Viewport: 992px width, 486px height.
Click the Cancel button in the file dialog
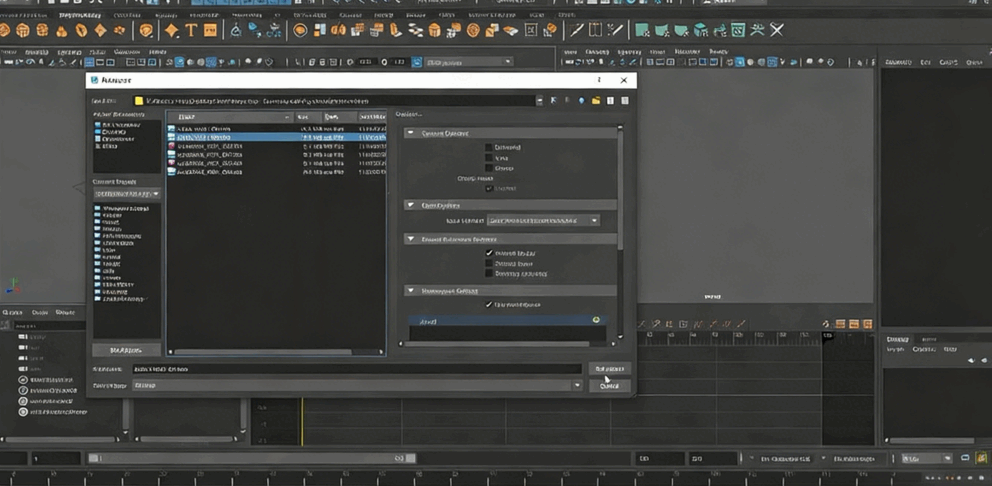(610, 386)
